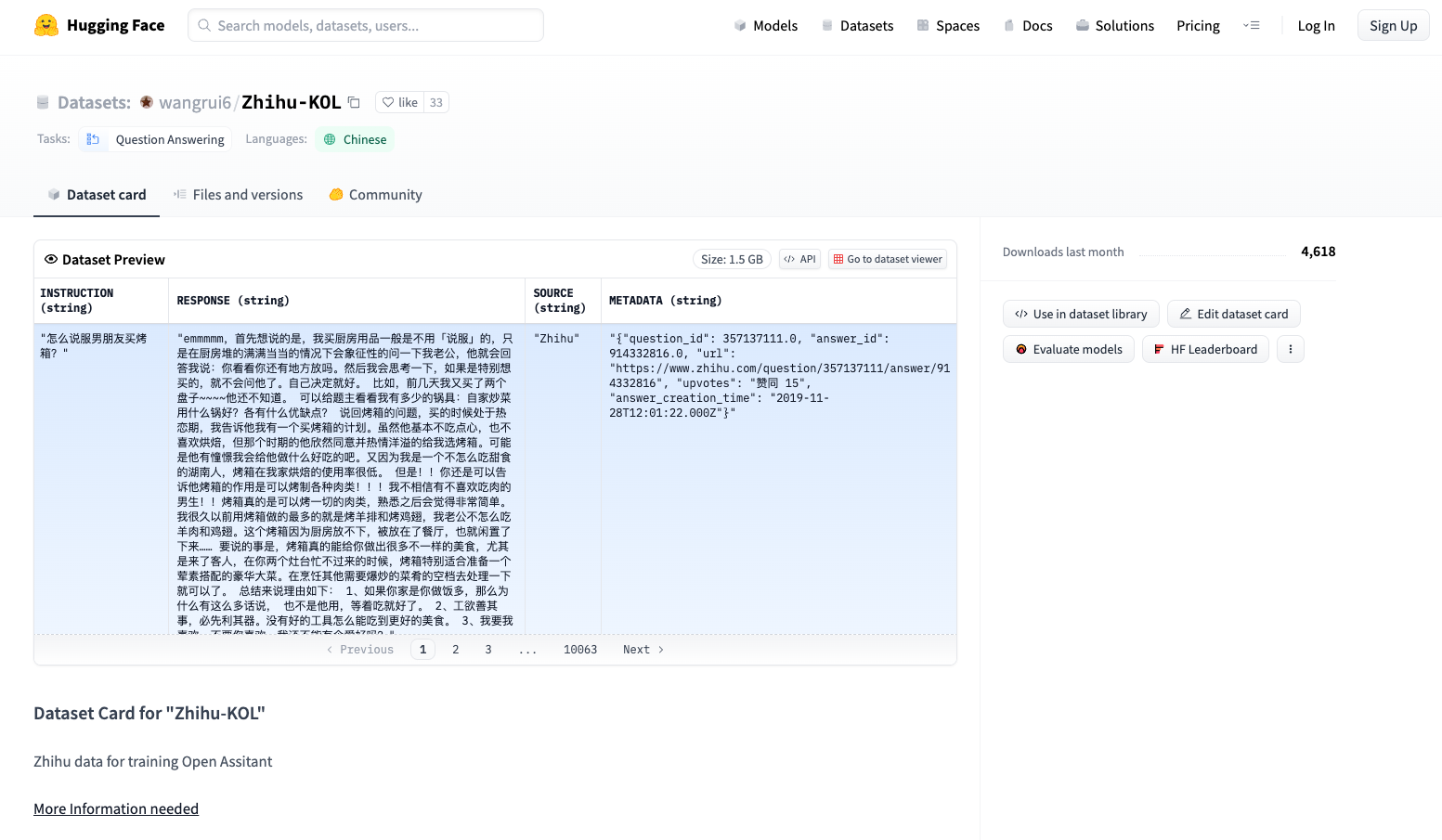Click the Next page button
This screenshot has width=1442, height=840.
point(643,650)
